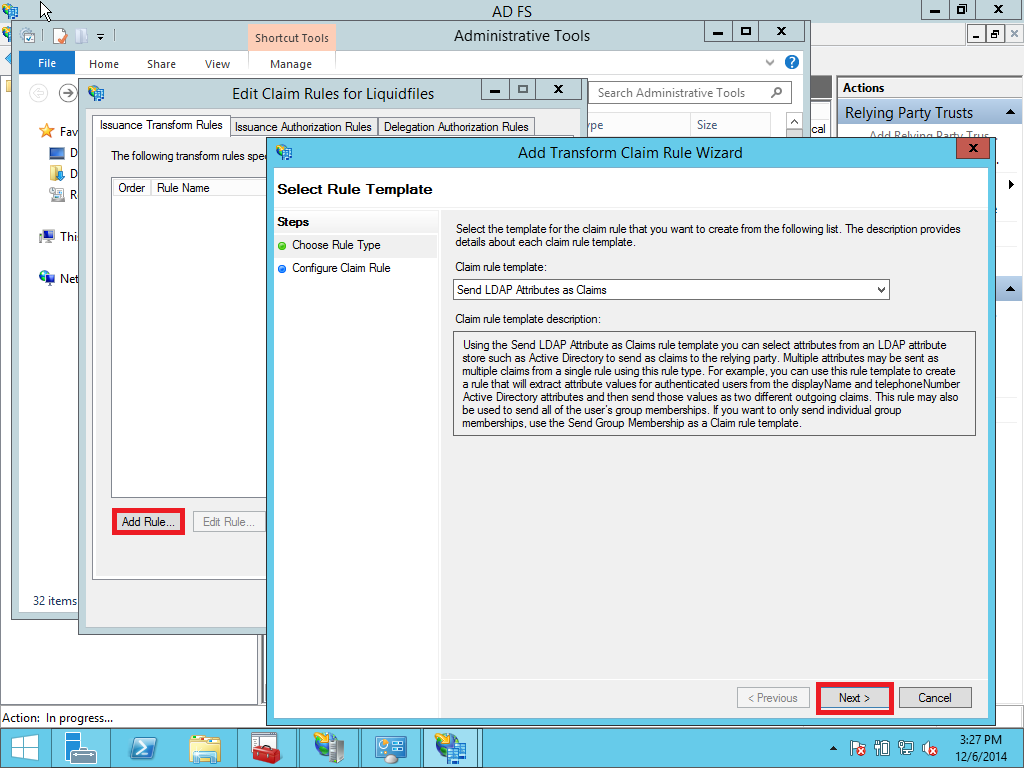The width and height of the screenshot is (1024, 768).
Task: Click Next in the claim rule wizard
Action: coord(854,697)
